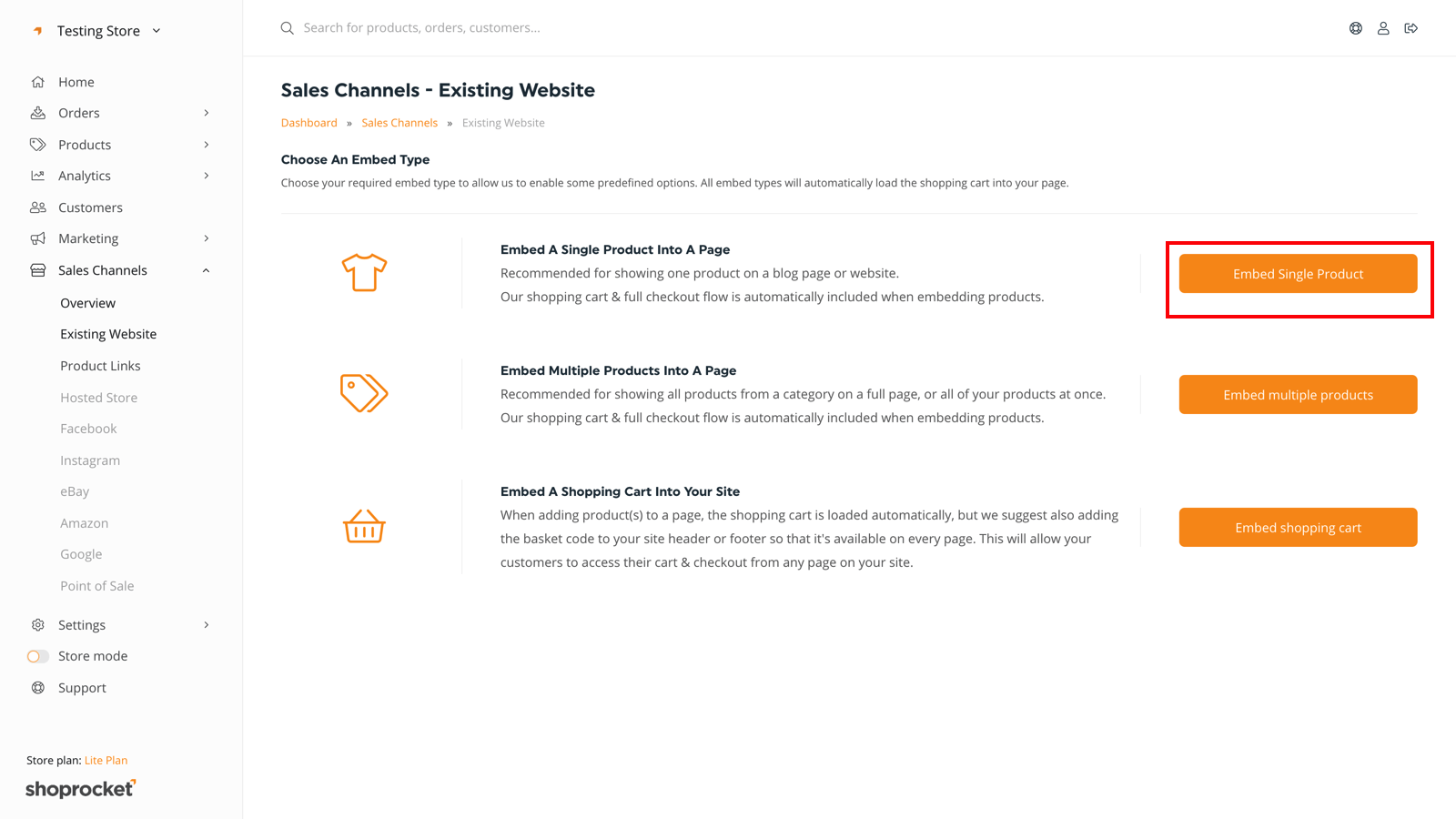This screenshot has width=1456, height=819.
Task: Open the Dashboard breadcrumb link
Action: point(308,122)
